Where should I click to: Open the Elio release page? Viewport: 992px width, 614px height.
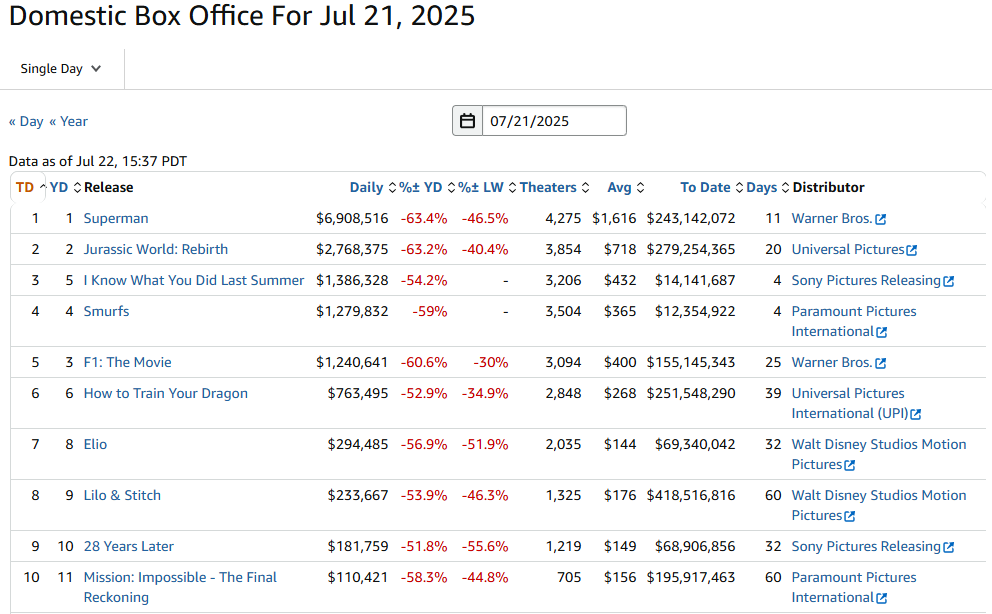95,445
